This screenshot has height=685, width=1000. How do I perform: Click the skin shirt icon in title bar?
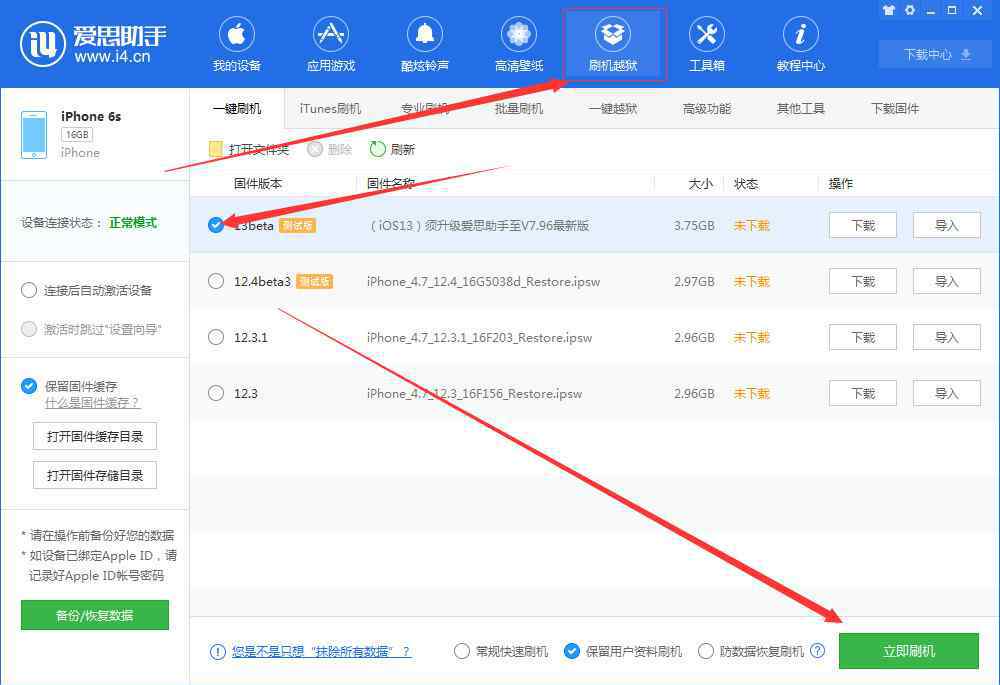pyautogui.click(x=889, y=10)
